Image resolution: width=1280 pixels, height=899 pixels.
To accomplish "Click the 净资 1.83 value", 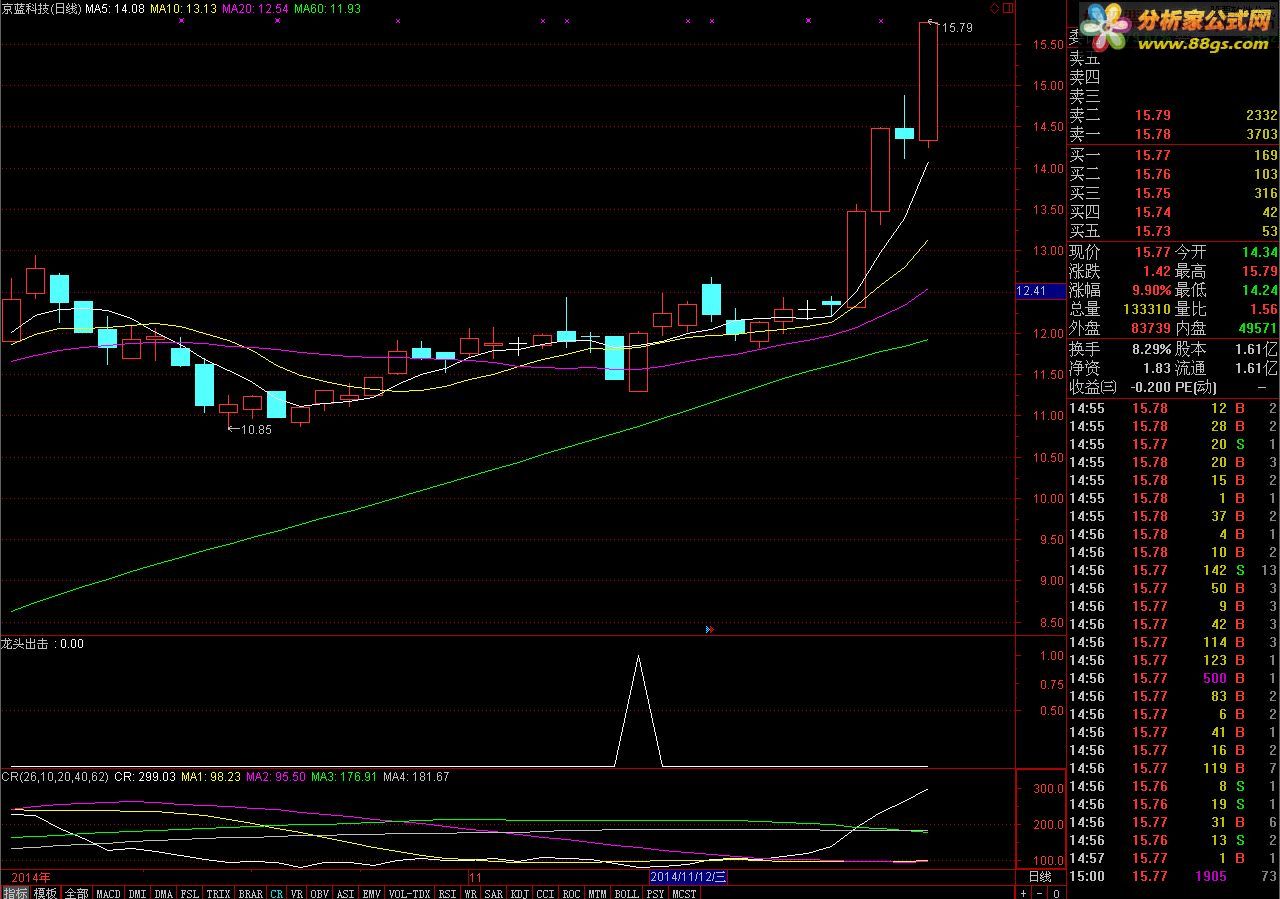I will 1156,368.
